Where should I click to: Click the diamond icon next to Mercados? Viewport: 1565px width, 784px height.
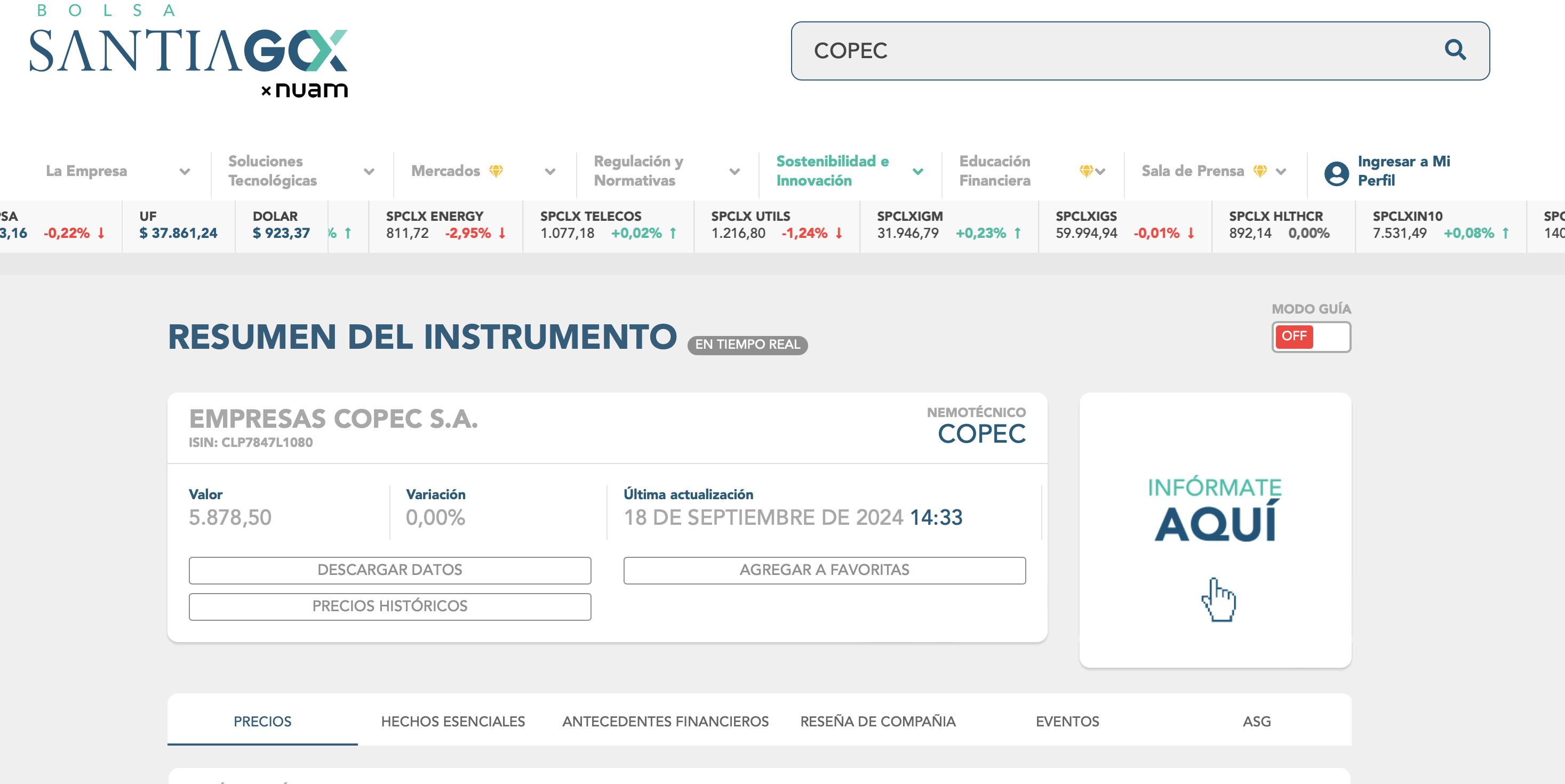coord(497,171)
